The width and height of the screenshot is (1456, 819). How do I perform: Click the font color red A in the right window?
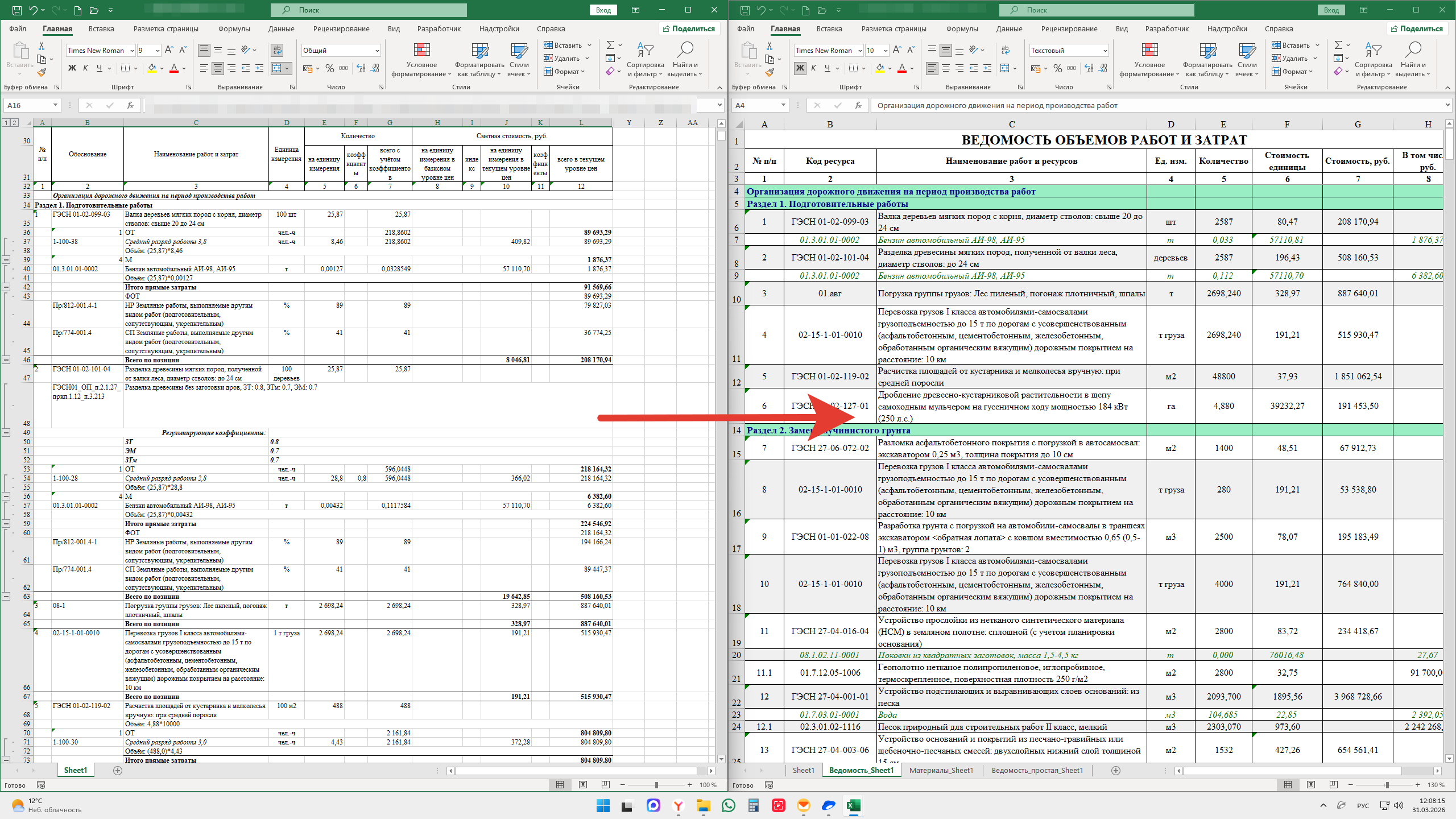[x=901, y=68]
